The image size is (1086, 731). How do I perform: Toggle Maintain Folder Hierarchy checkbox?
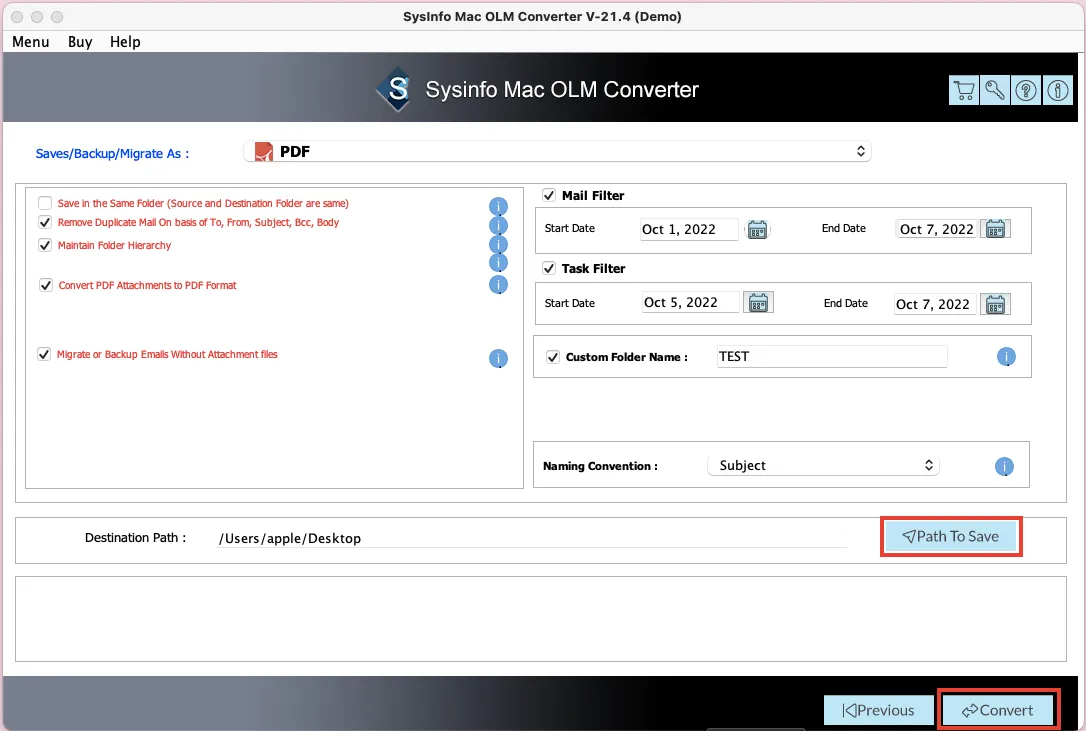(45, 245)
